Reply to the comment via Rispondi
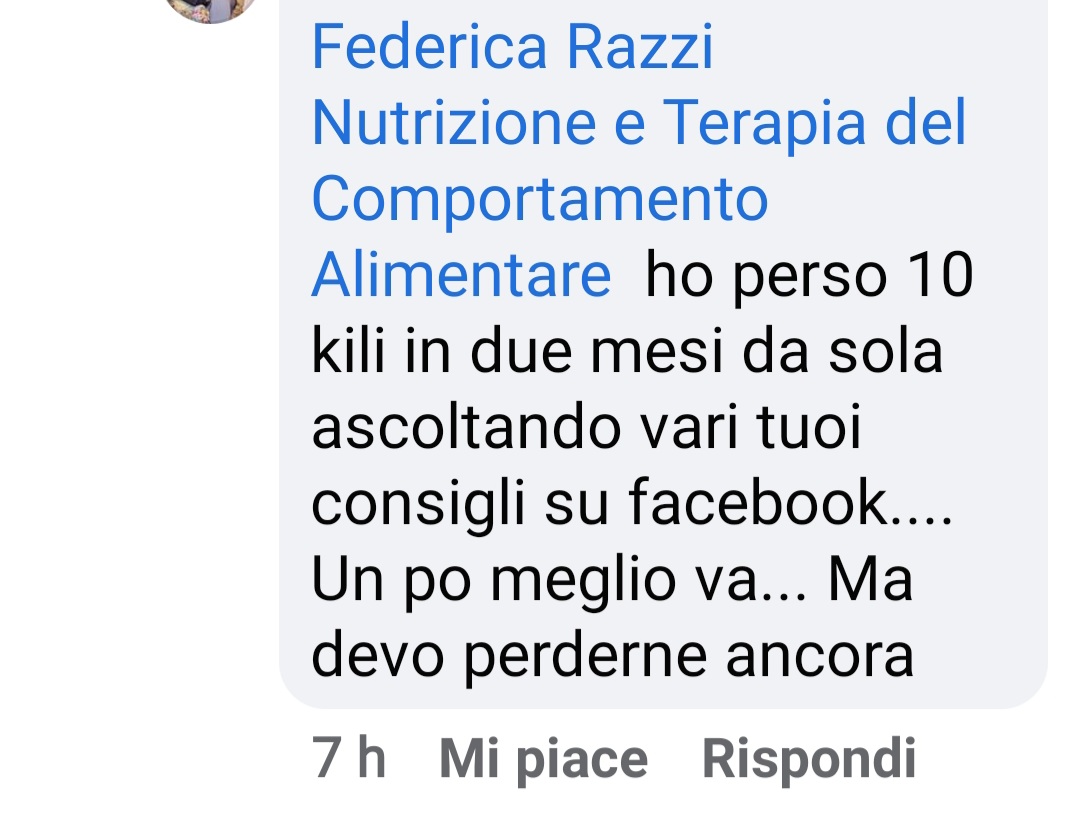This screenshot has width=1080, height=815. point(809,759)
